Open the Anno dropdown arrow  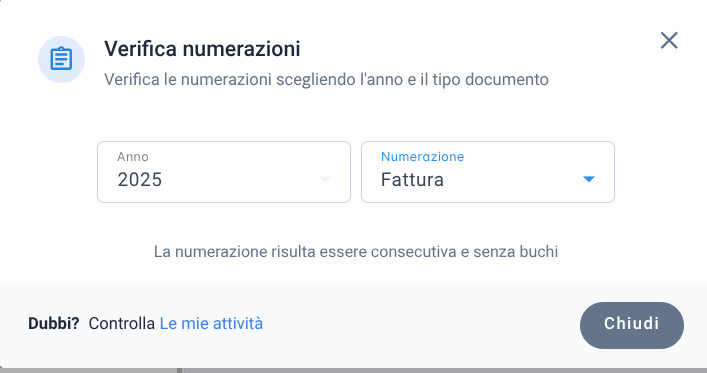tap(325, 179)
